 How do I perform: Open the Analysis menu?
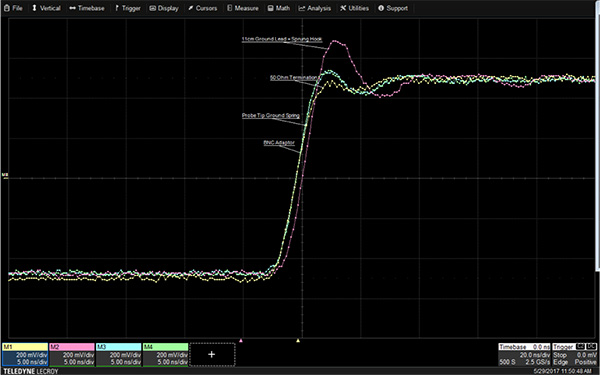tap(315, 8)
